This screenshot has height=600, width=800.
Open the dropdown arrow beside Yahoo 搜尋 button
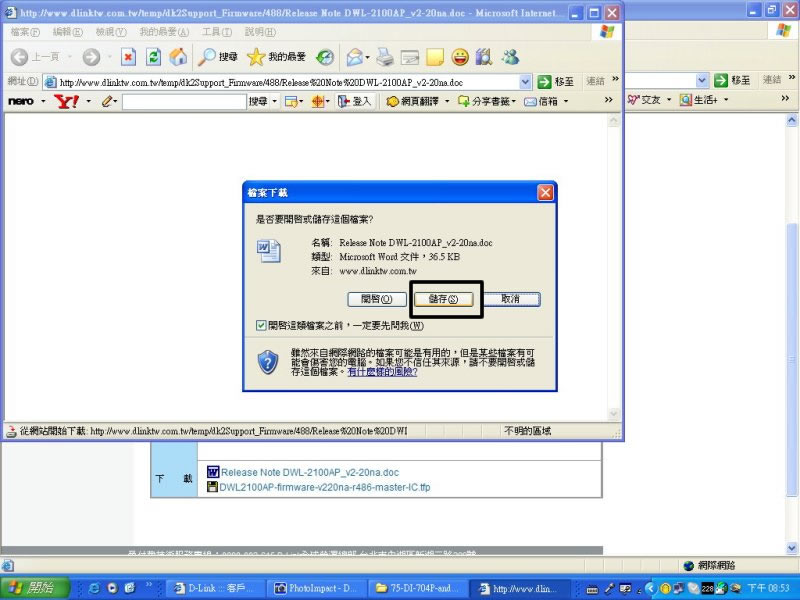tap(274, 102)
